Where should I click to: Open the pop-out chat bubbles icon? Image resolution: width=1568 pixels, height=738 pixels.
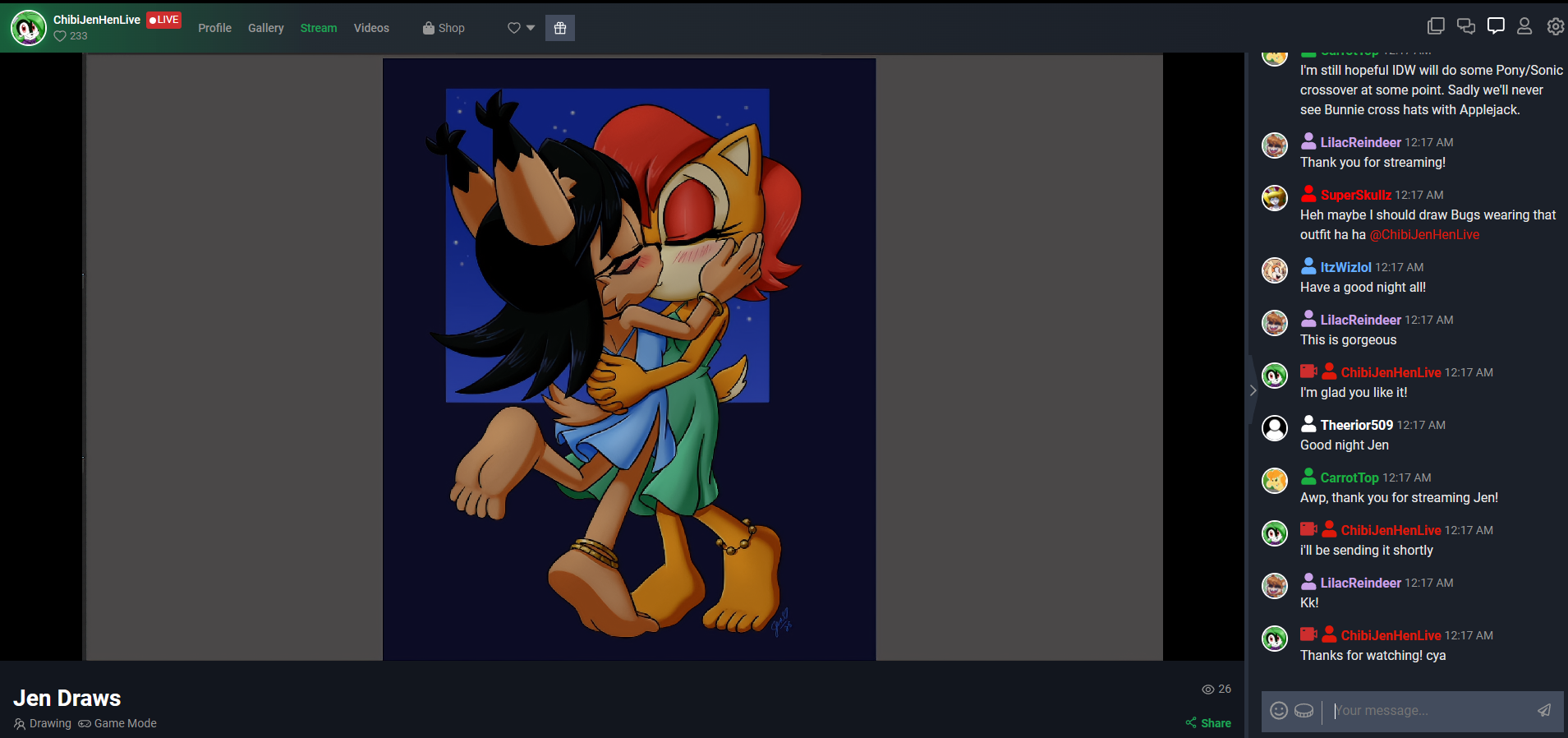pos(1466,26)
